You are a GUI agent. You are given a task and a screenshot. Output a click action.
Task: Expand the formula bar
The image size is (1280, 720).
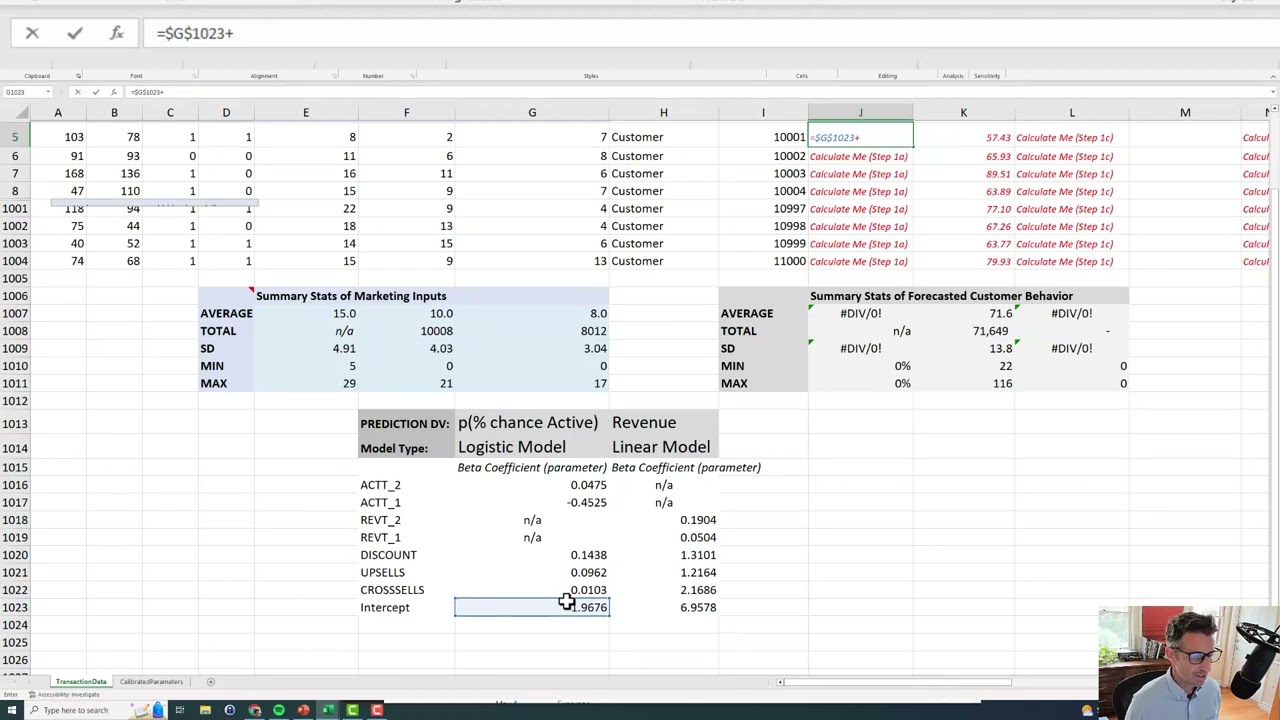1273,92
